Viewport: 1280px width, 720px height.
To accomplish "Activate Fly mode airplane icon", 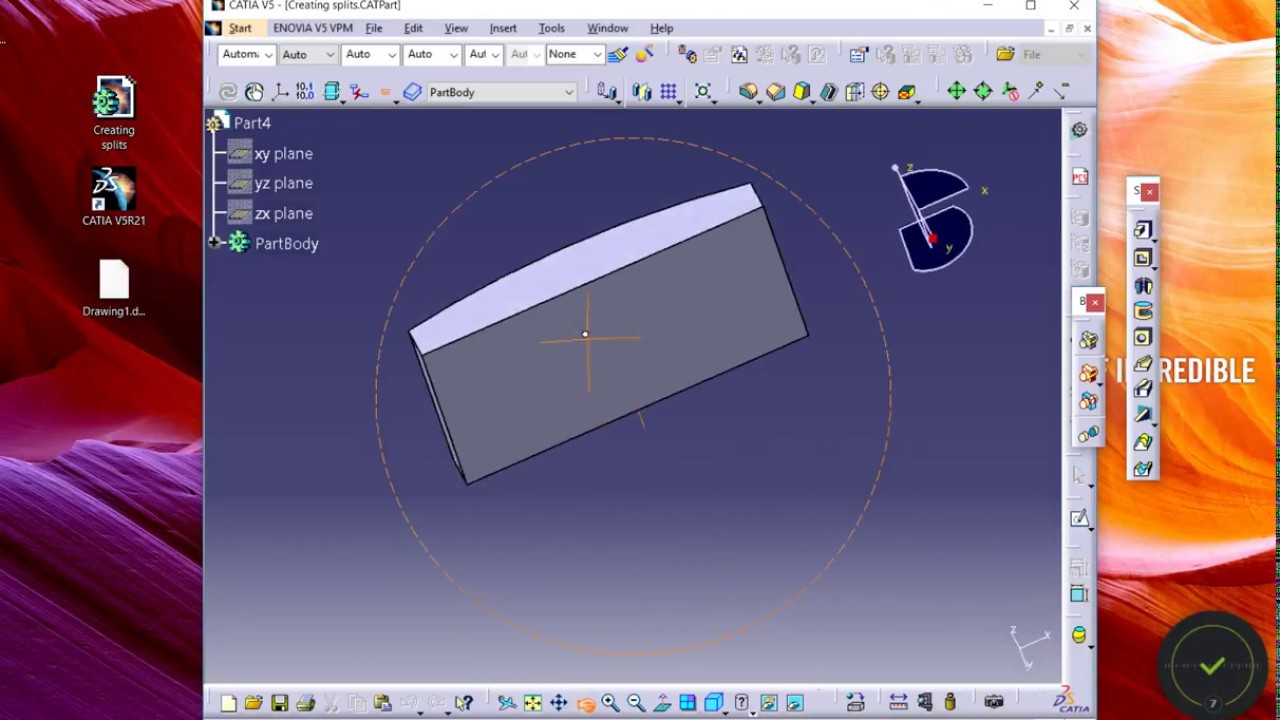I will pos(507,703).
